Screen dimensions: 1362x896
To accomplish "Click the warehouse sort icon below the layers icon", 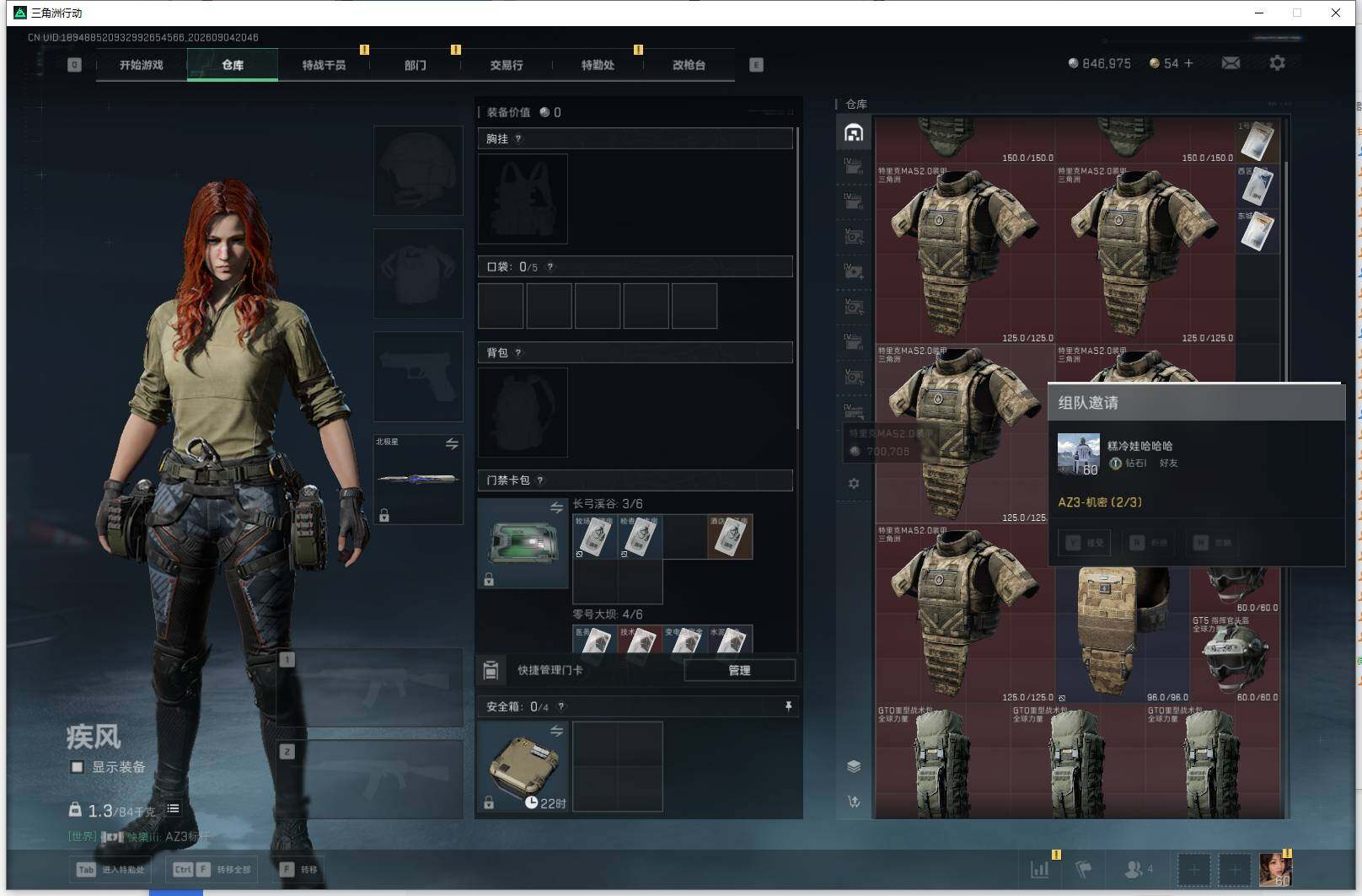I will pyautogui.click(x=854, y=802).
